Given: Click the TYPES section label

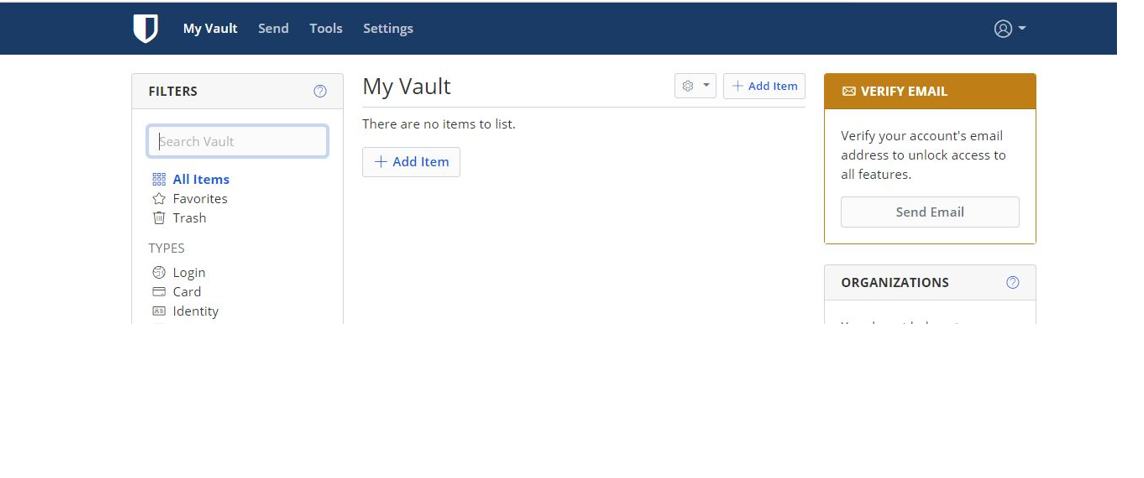Looking at the screenshot, I should pos(166,248).
